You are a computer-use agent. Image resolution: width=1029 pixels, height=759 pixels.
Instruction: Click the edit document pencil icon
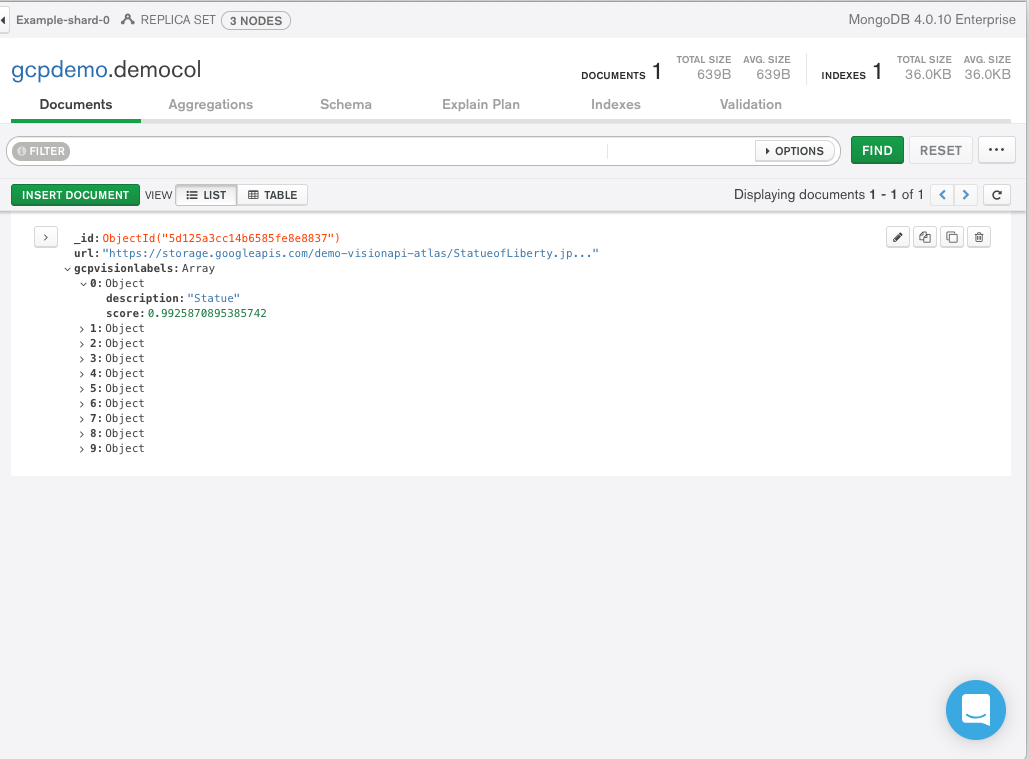[898, 237]
